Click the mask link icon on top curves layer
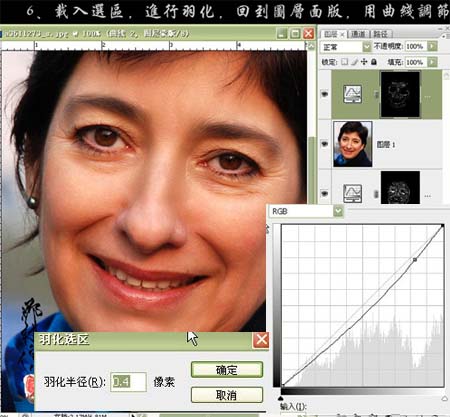This screenshot has height=417, width=450. (x=376, y=95)
